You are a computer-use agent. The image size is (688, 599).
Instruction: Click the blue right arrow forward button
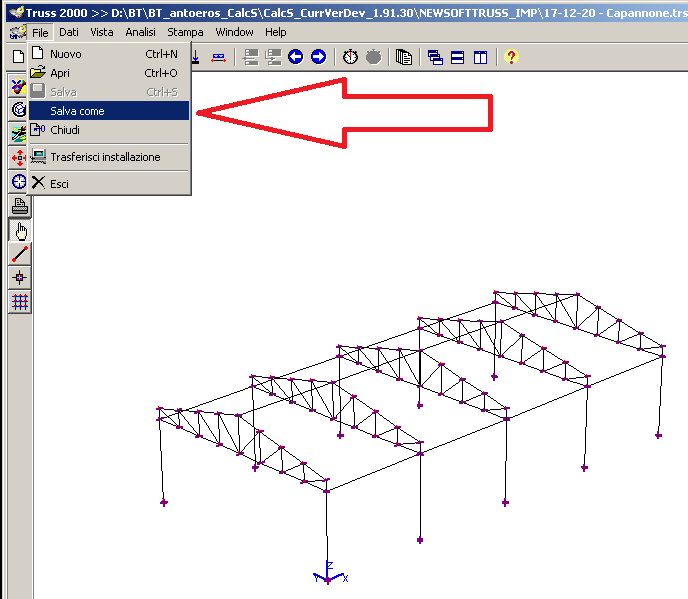click(319, 57)
